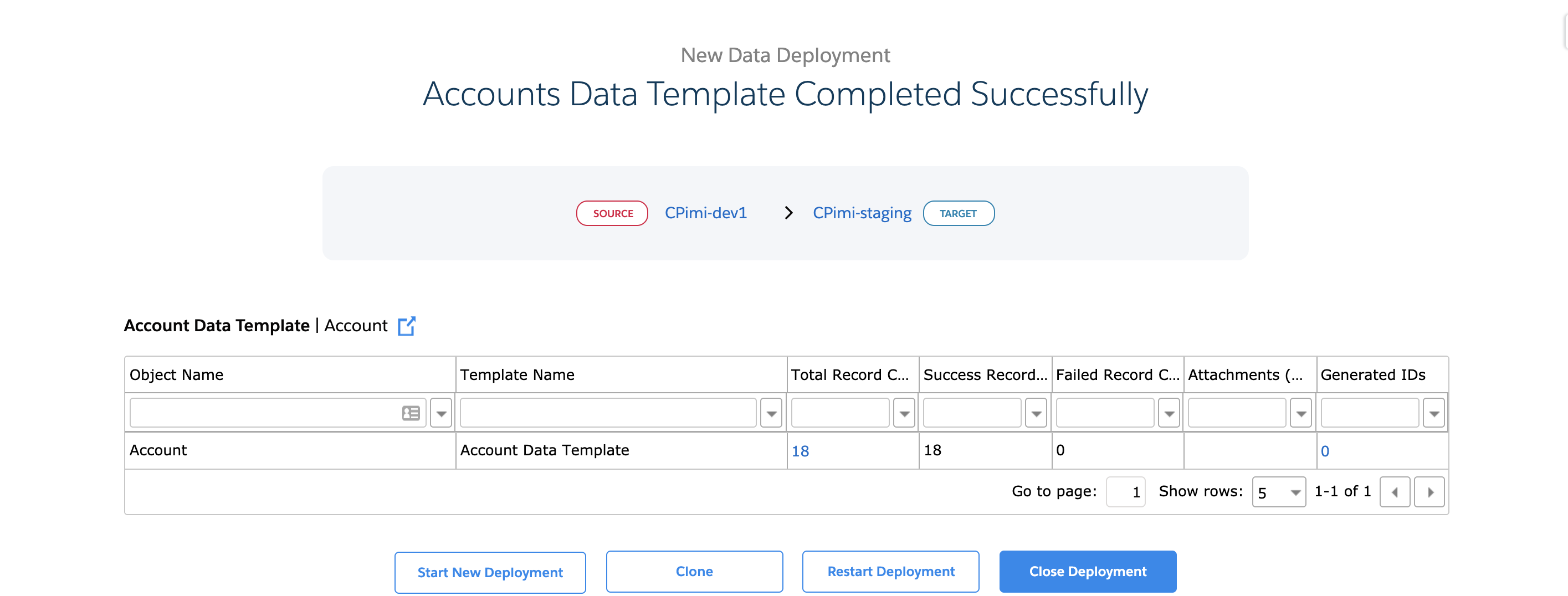Clone this deployment
The width and height of the screenshot is (1568, 596).
pyautogui.click(x=695, y=572)
